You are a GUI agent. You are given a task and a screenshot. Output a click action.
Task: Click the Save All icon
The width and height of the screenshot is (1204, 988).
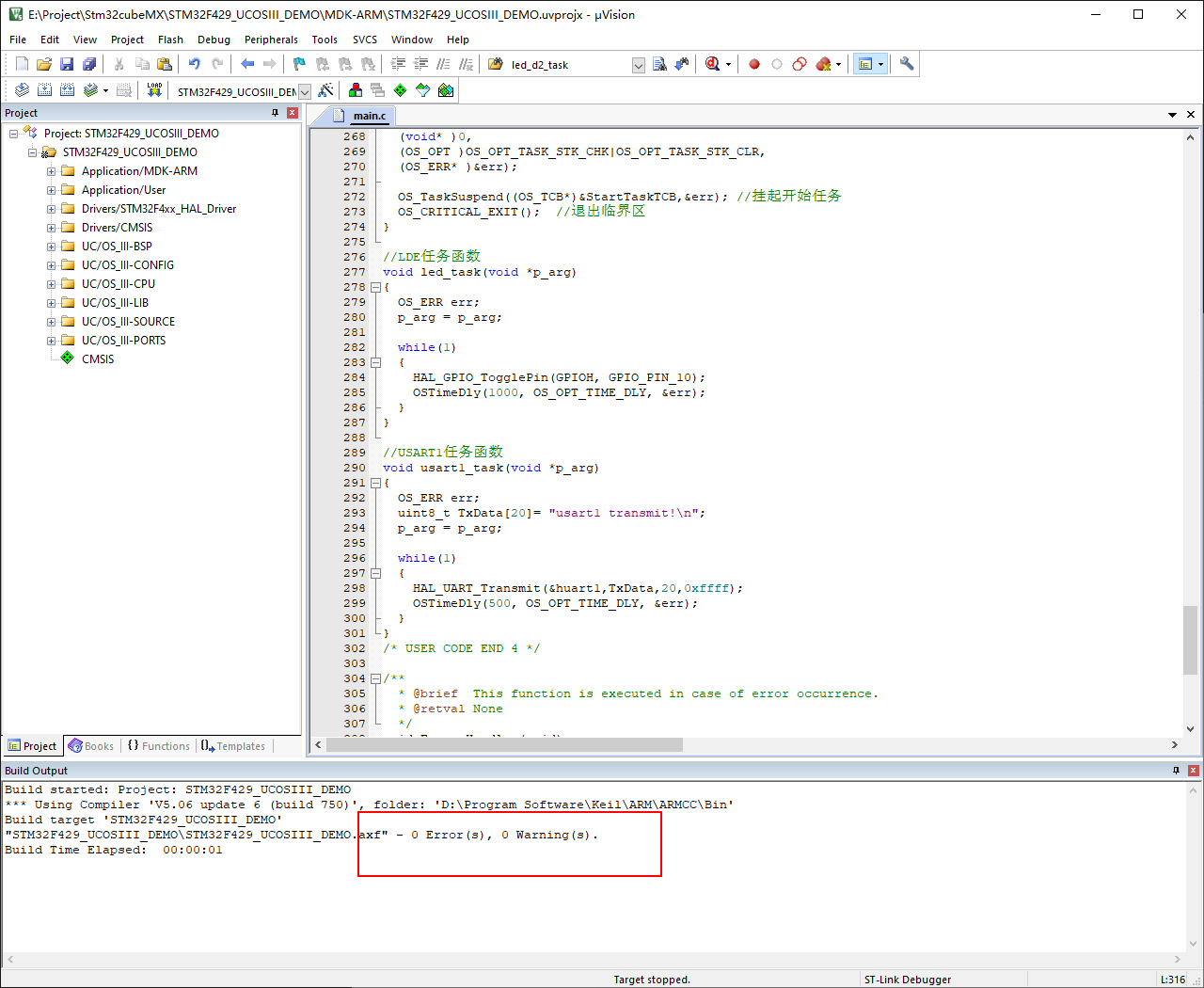tap(89, 64)
